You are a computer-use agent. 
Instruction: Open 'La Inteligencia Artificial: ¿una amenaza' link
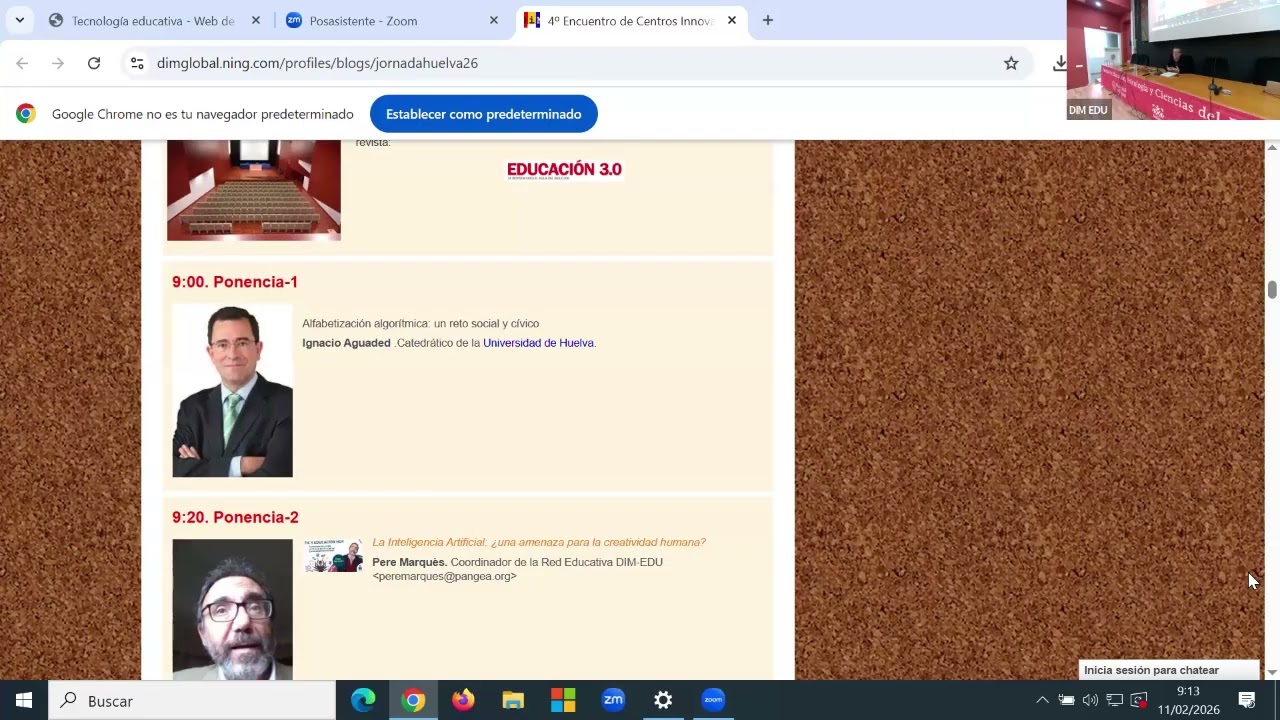pyautogui.click(x=539, y=542)
